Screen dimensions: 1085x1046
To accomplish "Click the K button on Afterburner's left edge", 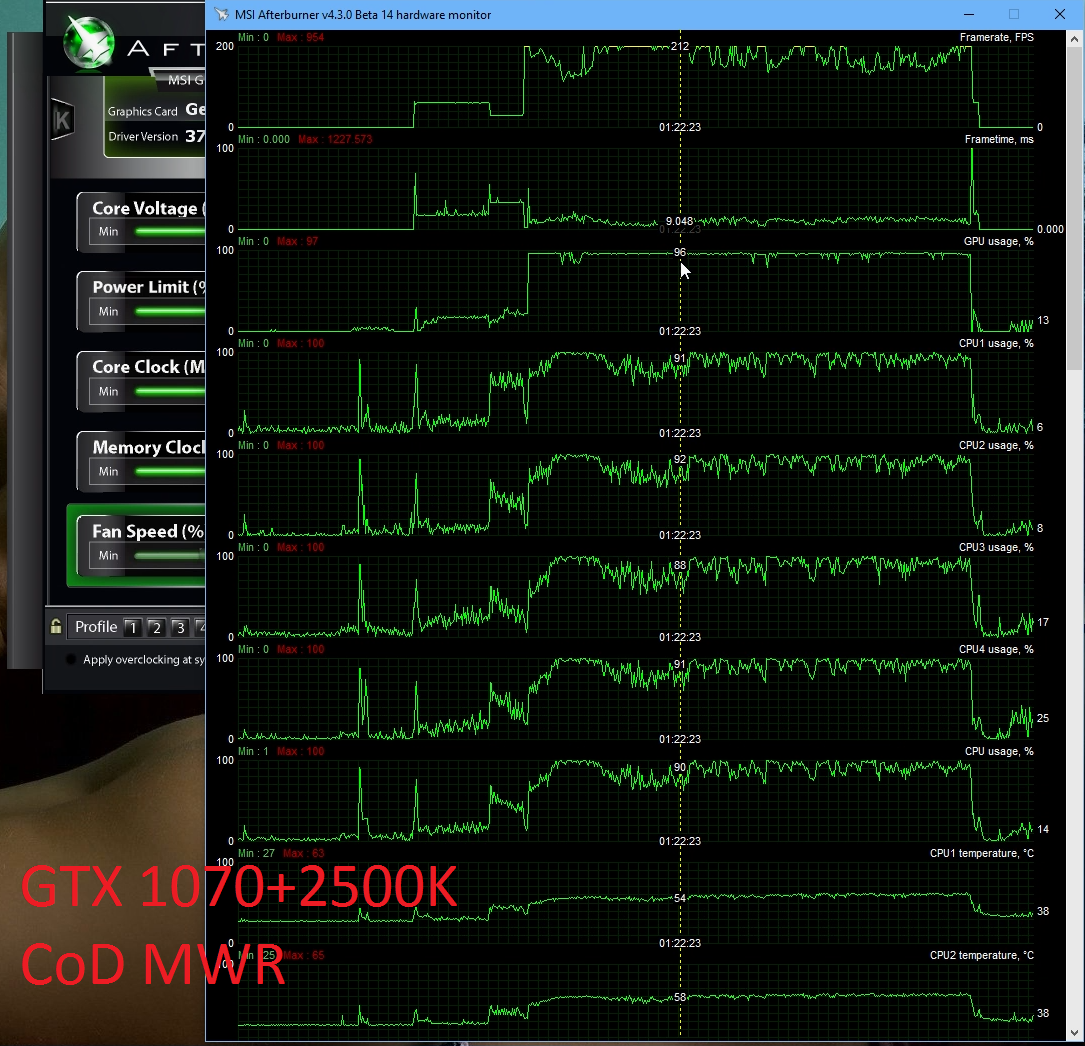I will point(63,120).
